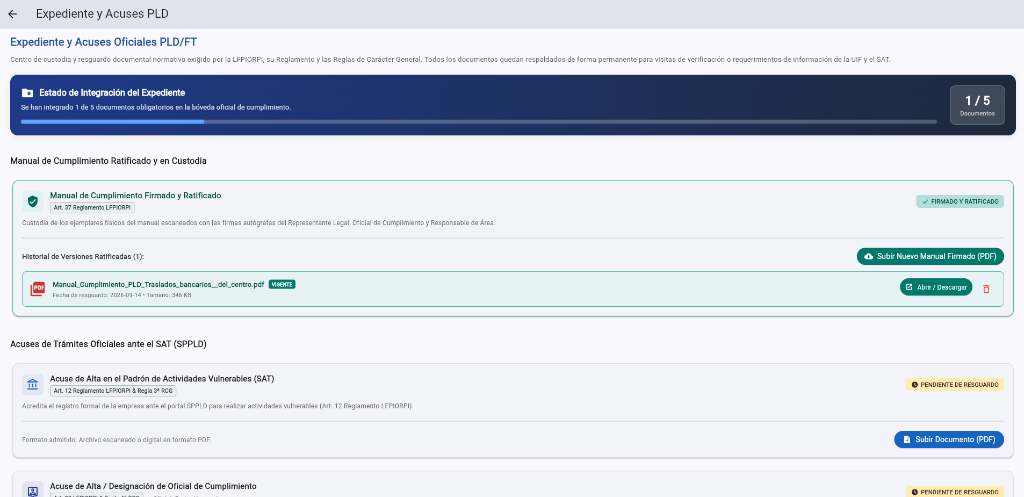This screenshot has width=1024, height=497.
Task: Click Acuse de Alta en el Padrón title
Action: point(163,379)
